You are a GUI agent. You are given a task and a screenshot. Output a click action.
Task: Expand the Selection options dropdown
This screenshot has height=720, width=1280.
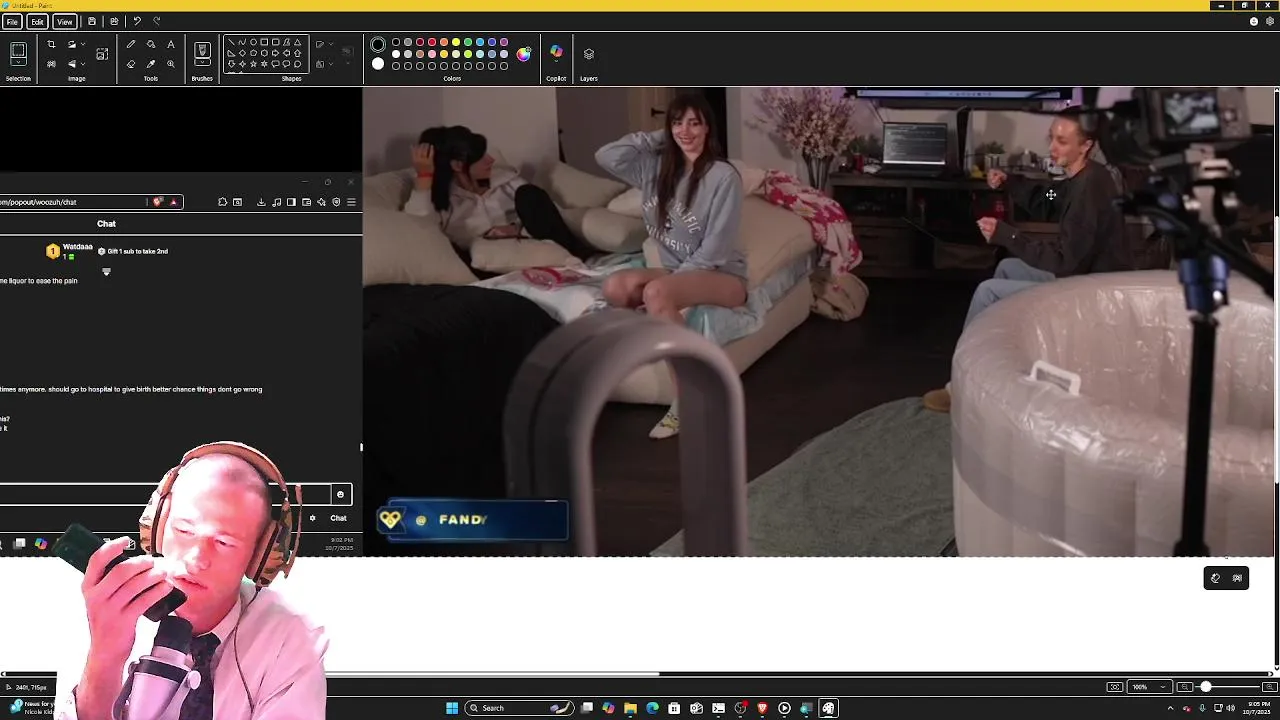pyautogui.click(x=18, y=62)
